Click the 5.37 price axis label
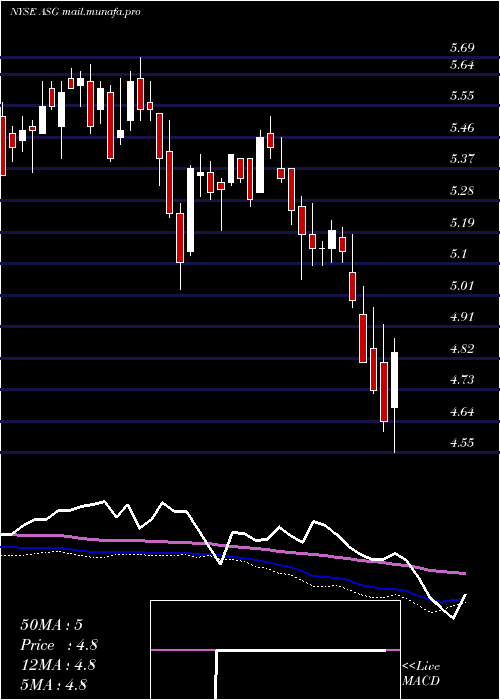 coord(462,159)
